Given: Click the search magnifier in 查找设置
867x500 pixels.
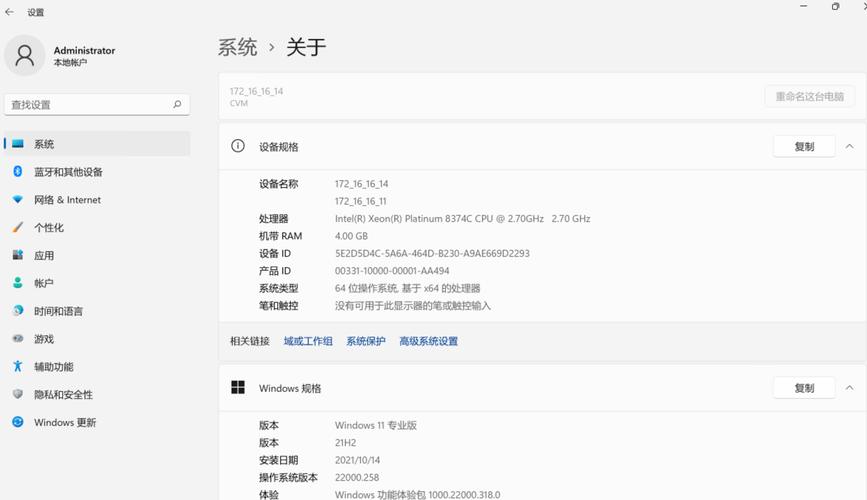Looking at the screenshot, I should pos(177,104).
